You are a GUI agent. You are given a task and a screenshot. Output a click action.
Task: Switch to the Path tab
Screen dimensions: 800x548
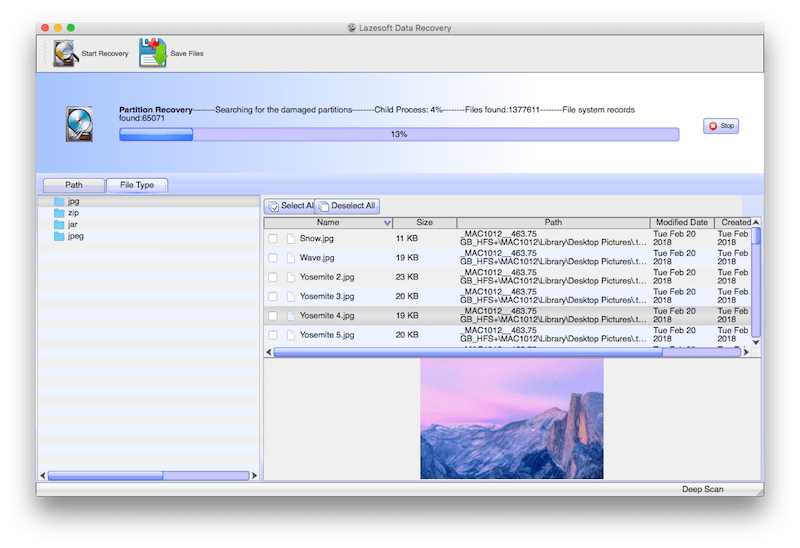click(74, 185)
